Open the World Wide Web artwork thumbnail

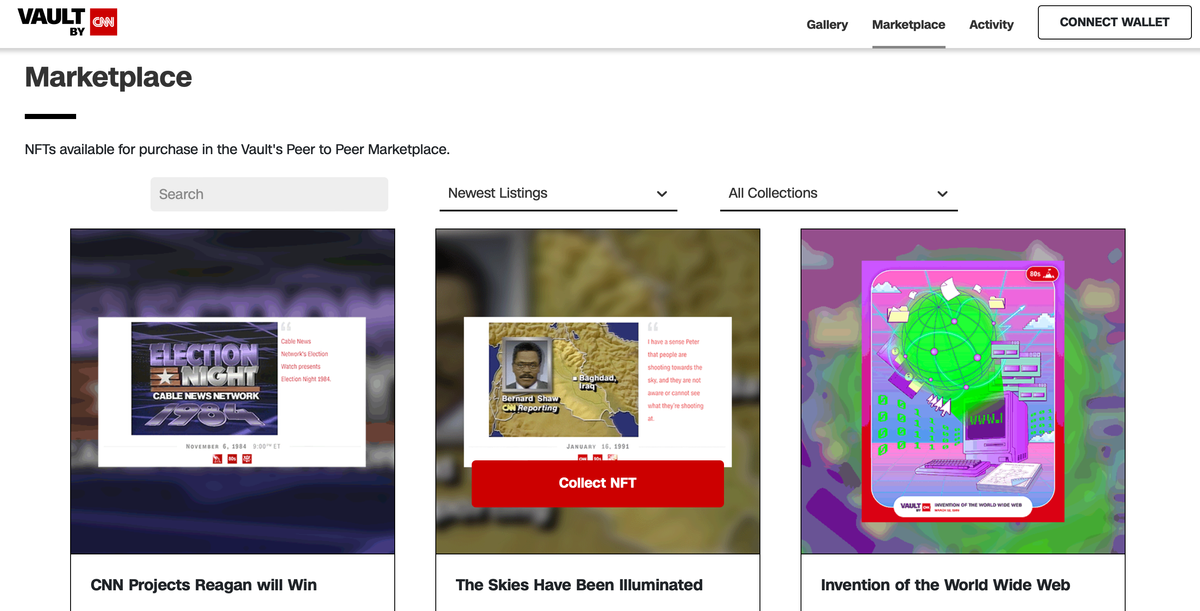(x=963, y=391)
